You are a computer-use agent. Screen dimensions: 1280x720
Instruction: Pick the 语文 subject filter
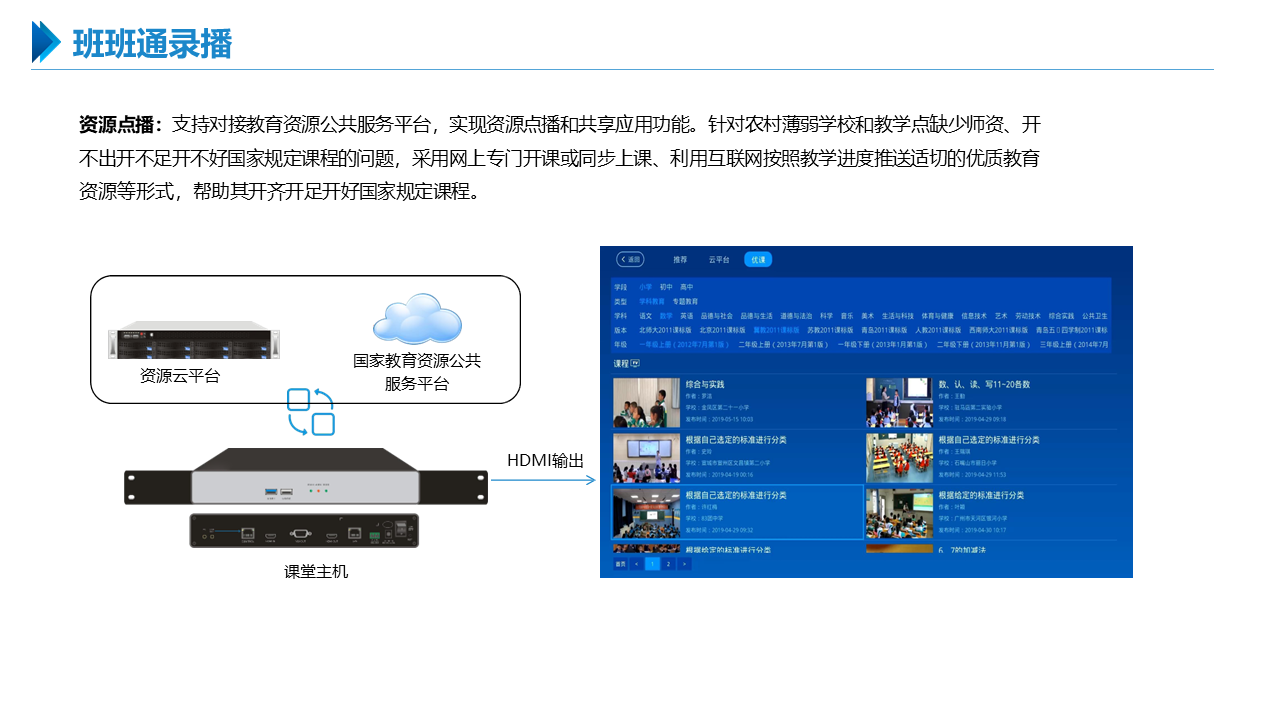[645, 315]
